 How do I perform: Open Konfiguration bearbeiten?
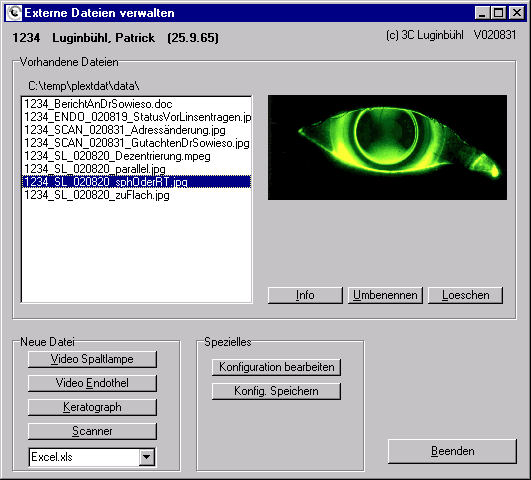[276, 367]
